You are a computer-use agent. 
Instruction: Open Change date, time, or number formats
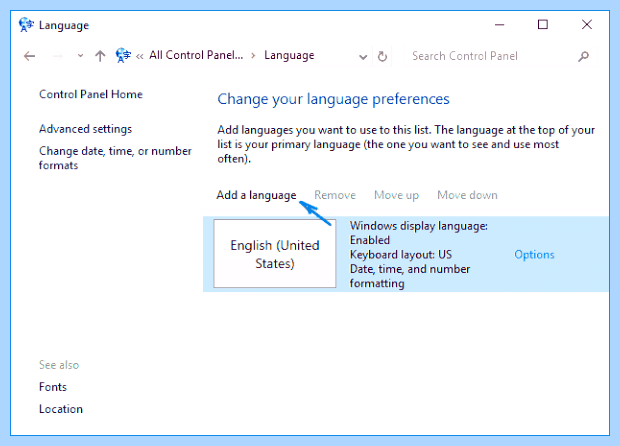click(x=115, y=158)
